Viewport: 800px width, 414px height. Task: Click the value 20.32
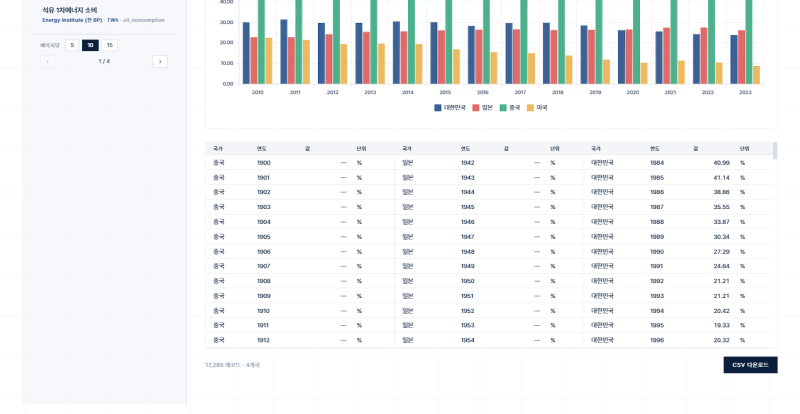(x=721, y=340)
